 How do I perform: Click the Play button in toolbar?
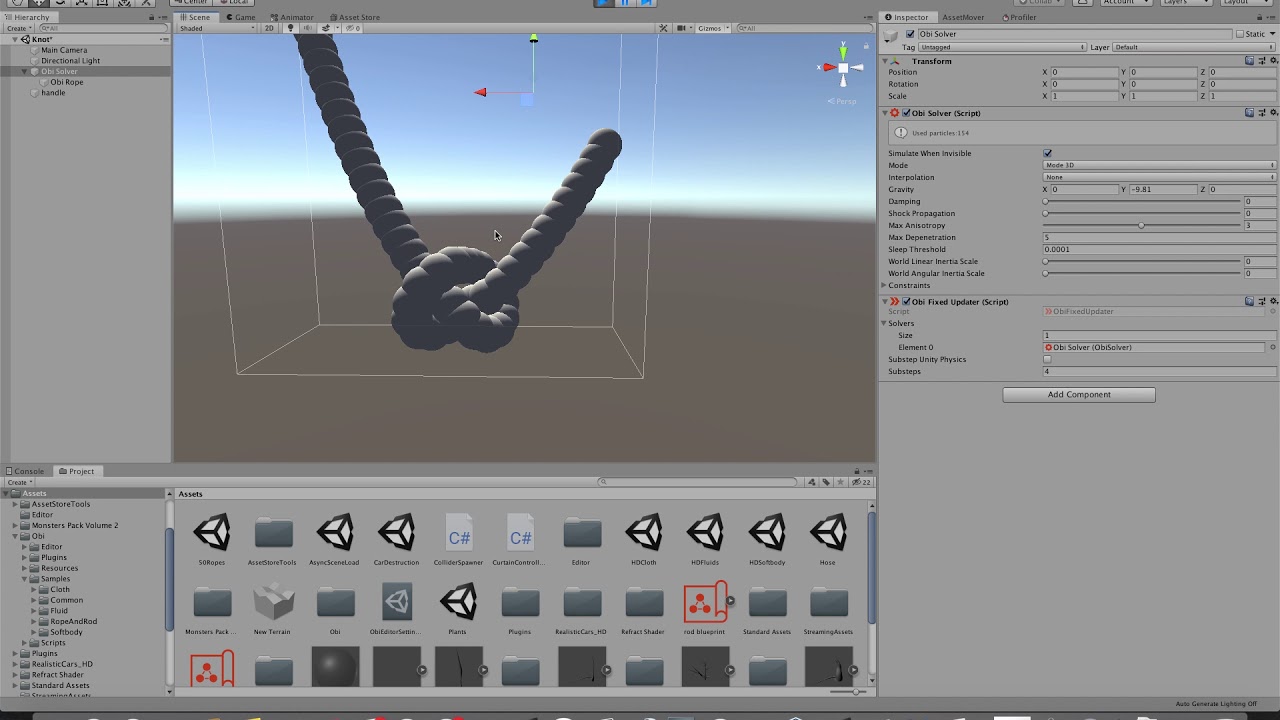tap(604, 3)
